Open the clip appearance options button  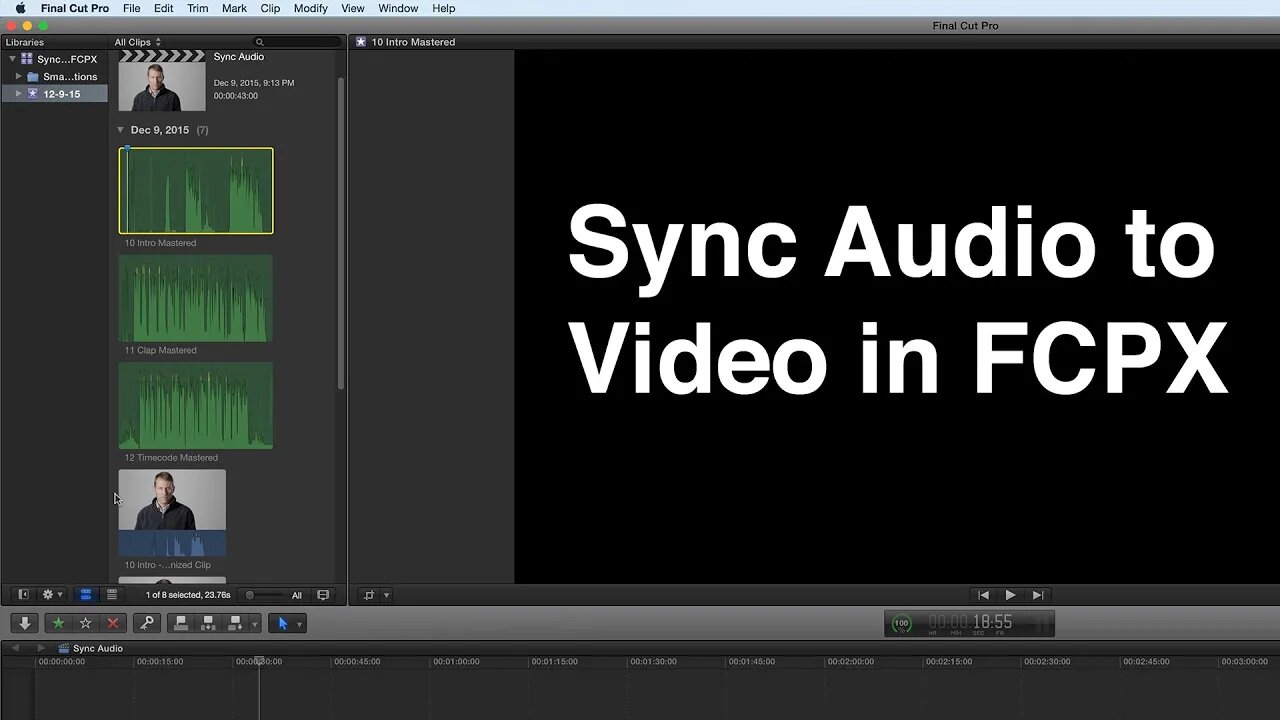323,595
